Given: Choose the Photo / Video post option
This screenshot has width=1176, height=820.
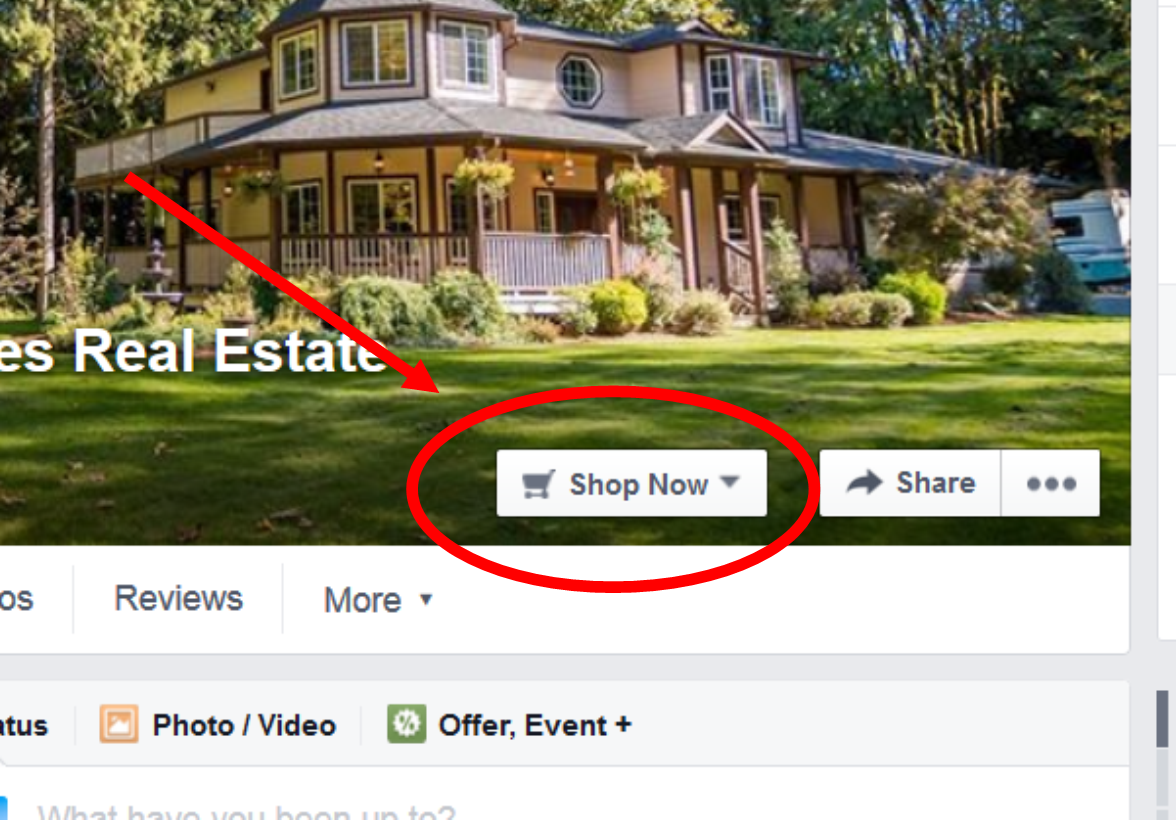Looking at the screenshot, I should [x=218, y=725].
